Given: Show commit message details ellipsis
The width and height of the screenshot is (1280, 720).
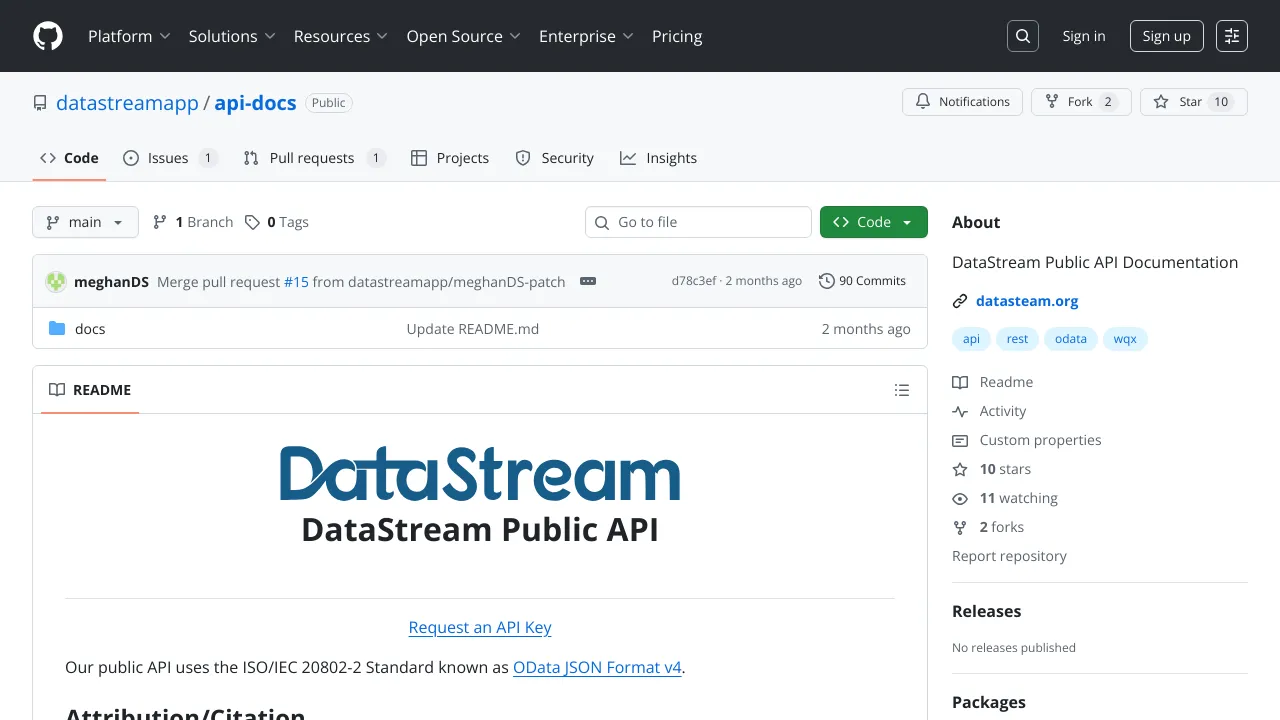Looking at the screenshot, I should click(588, 281).
